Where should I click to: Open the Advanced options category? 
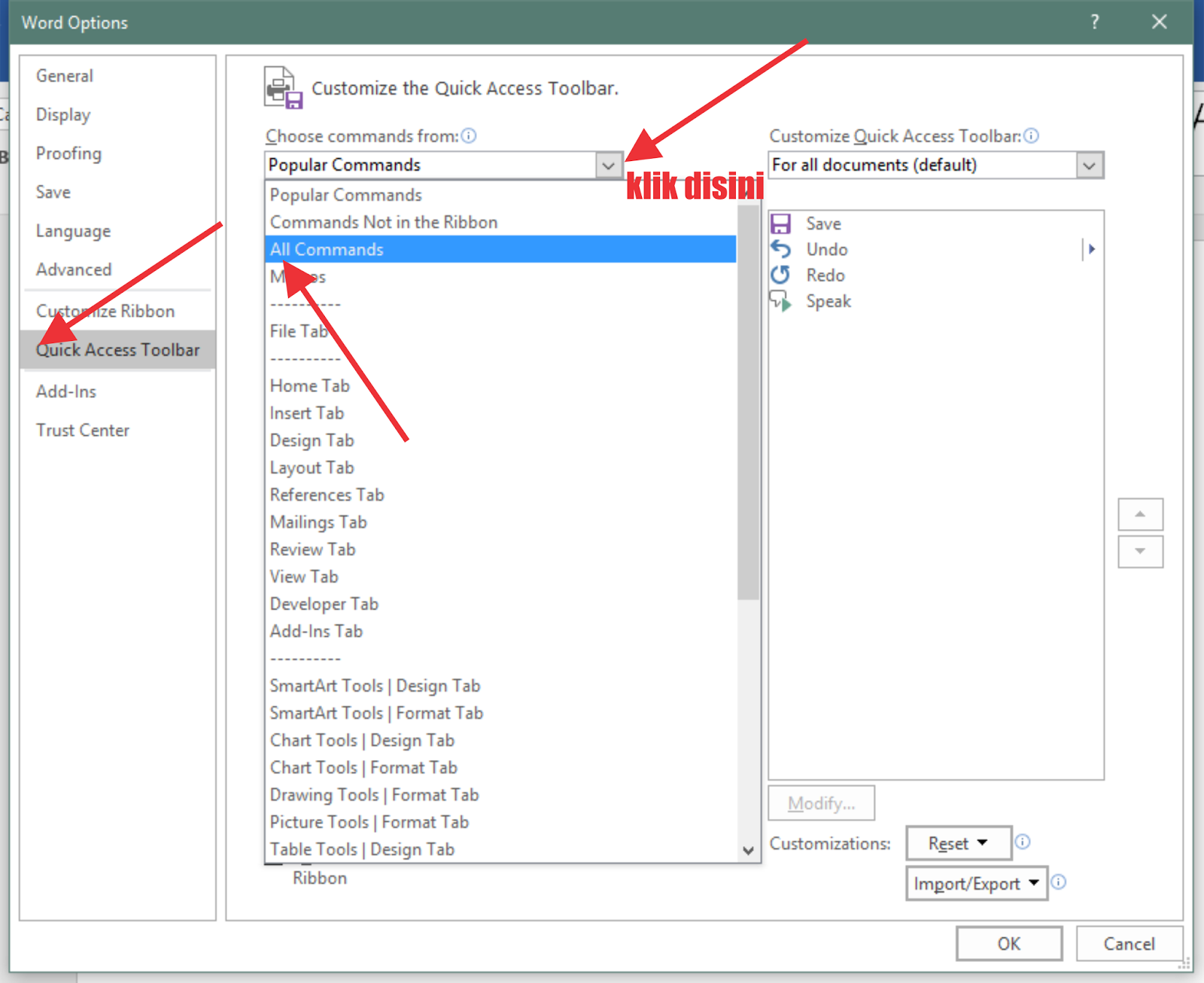click(117, 269)
